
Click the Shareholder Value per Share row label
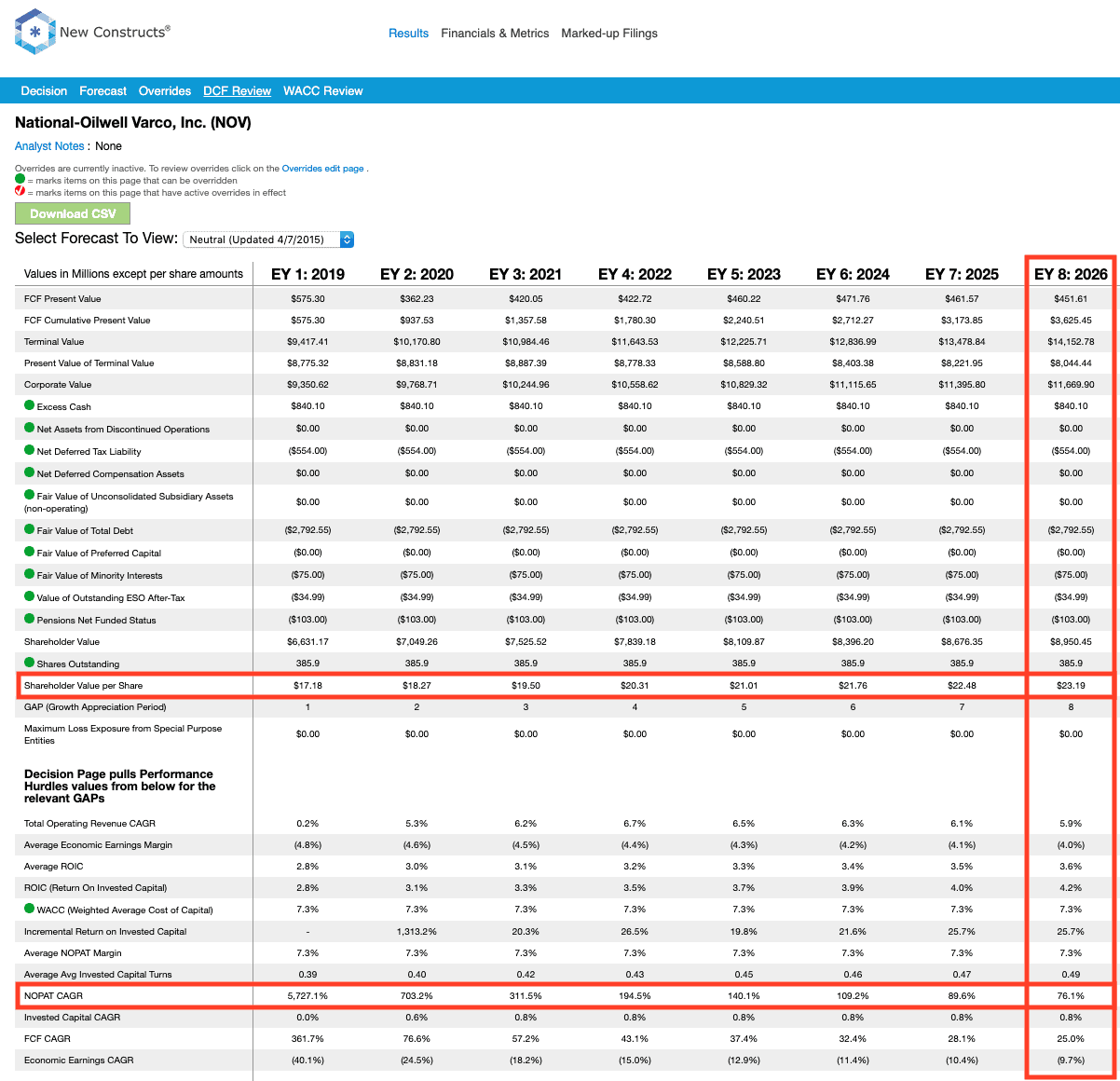click(x=84, y=686)
